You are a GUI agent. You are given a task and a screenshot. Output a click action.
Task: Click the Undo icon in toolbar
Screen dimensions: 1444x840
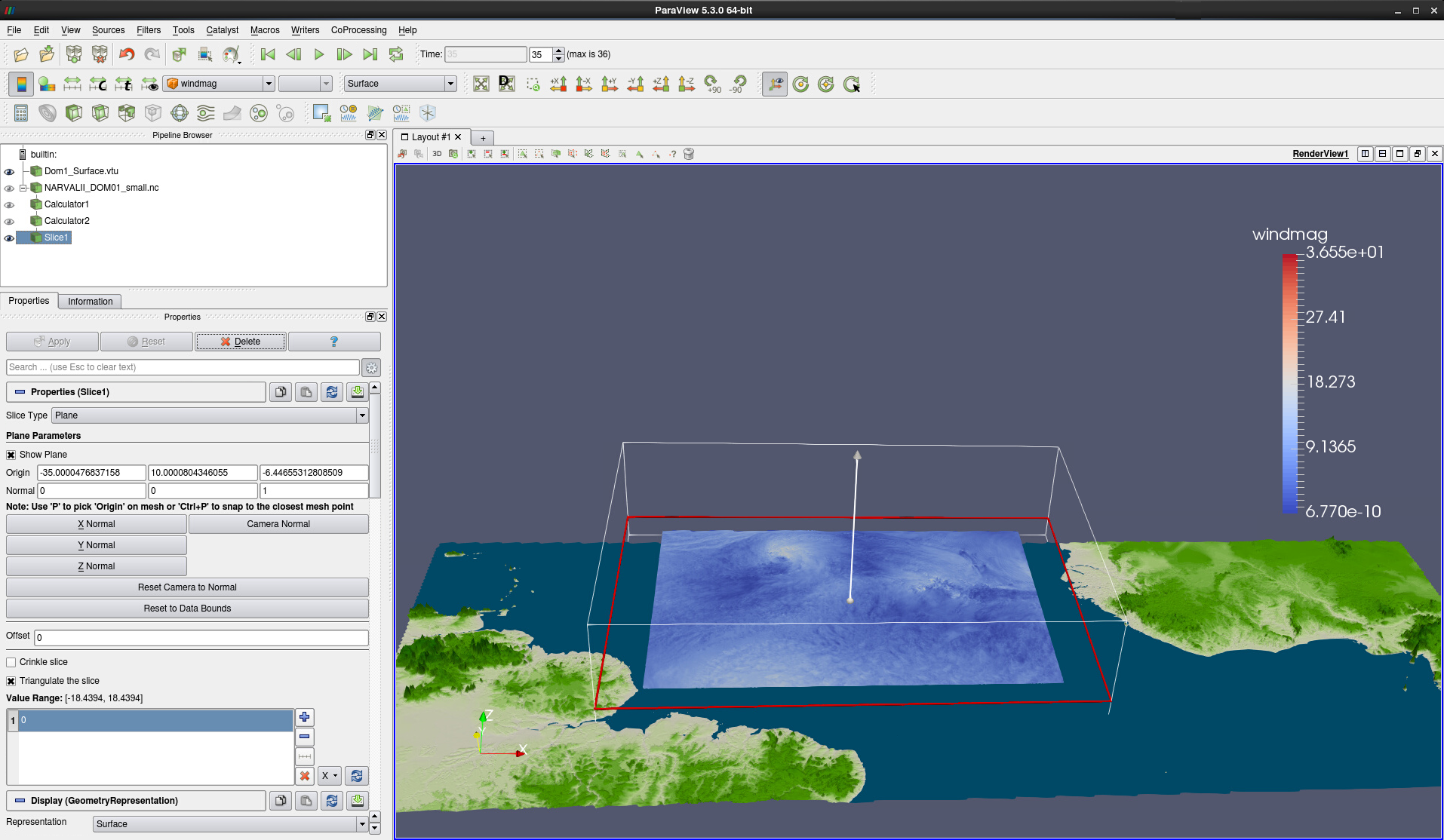(x=127, y=54)
